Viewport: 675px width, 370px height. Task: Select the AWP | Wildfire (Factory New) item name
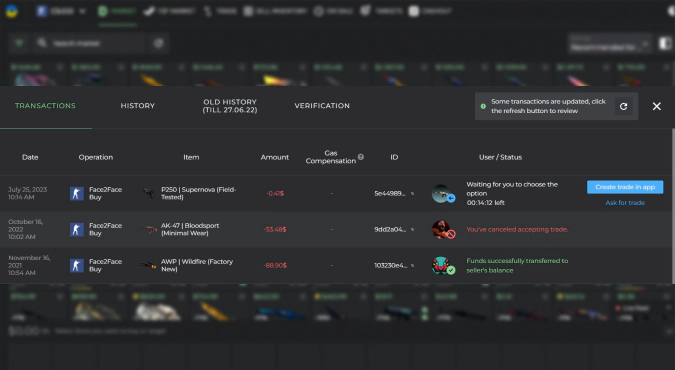(x=197, y=265)
